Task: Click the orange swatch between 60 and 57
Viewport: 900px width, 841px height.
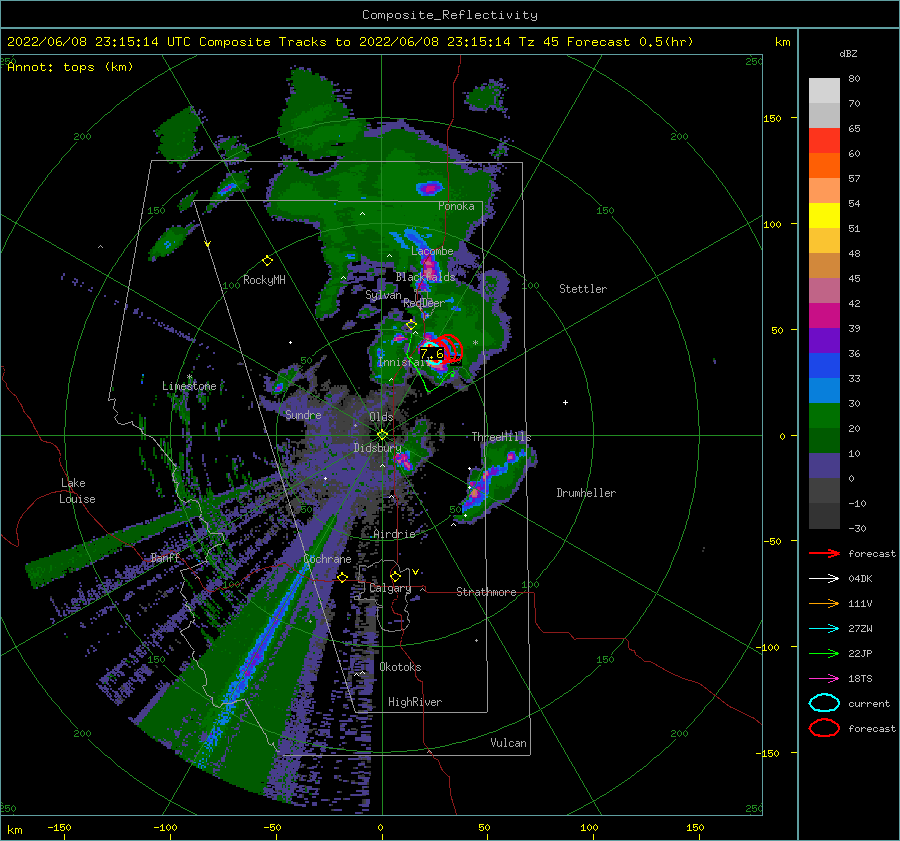Action: click(x=824, y=166)
